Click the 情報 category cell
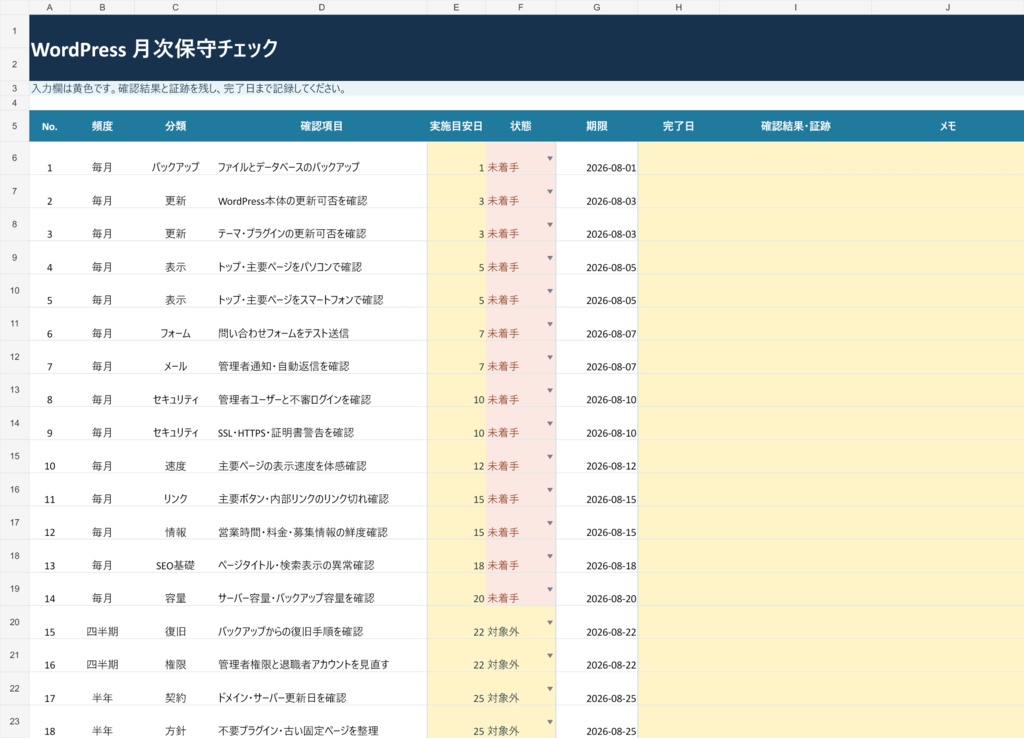1024x738 pixels. point(176,523)
